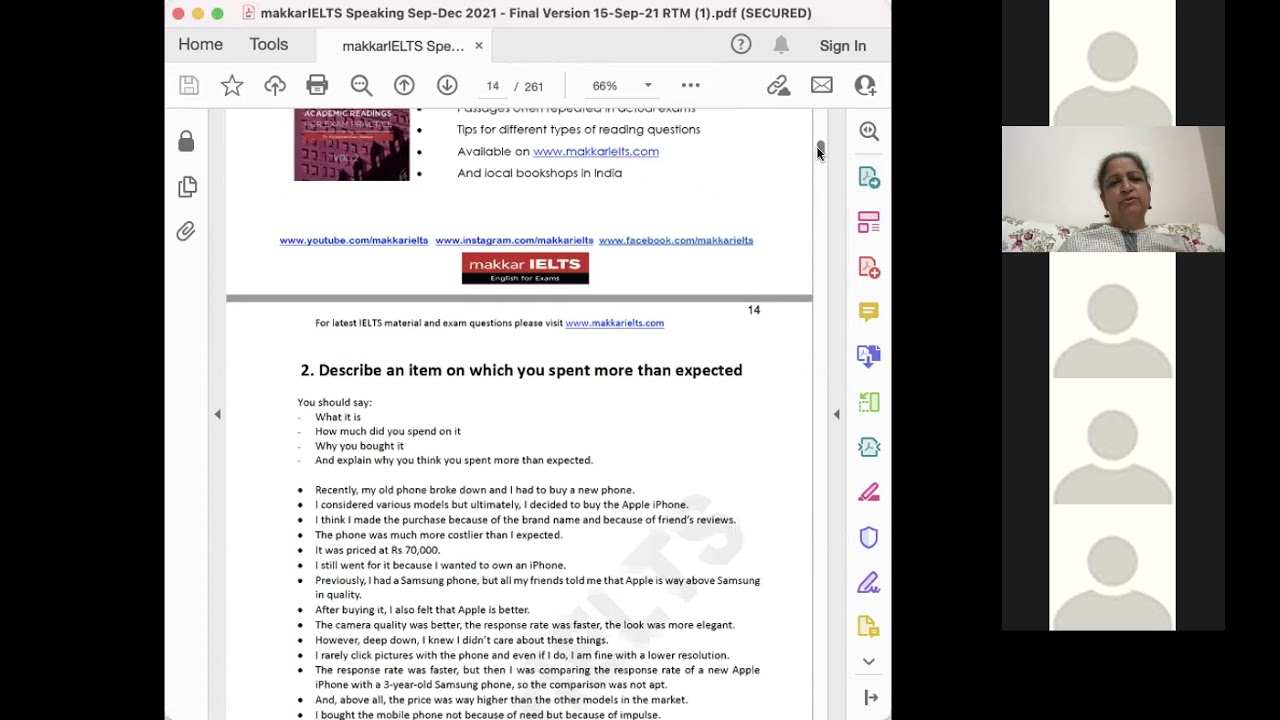Print the document with printer icon
1280x720 pixels.
click(317, 86)
